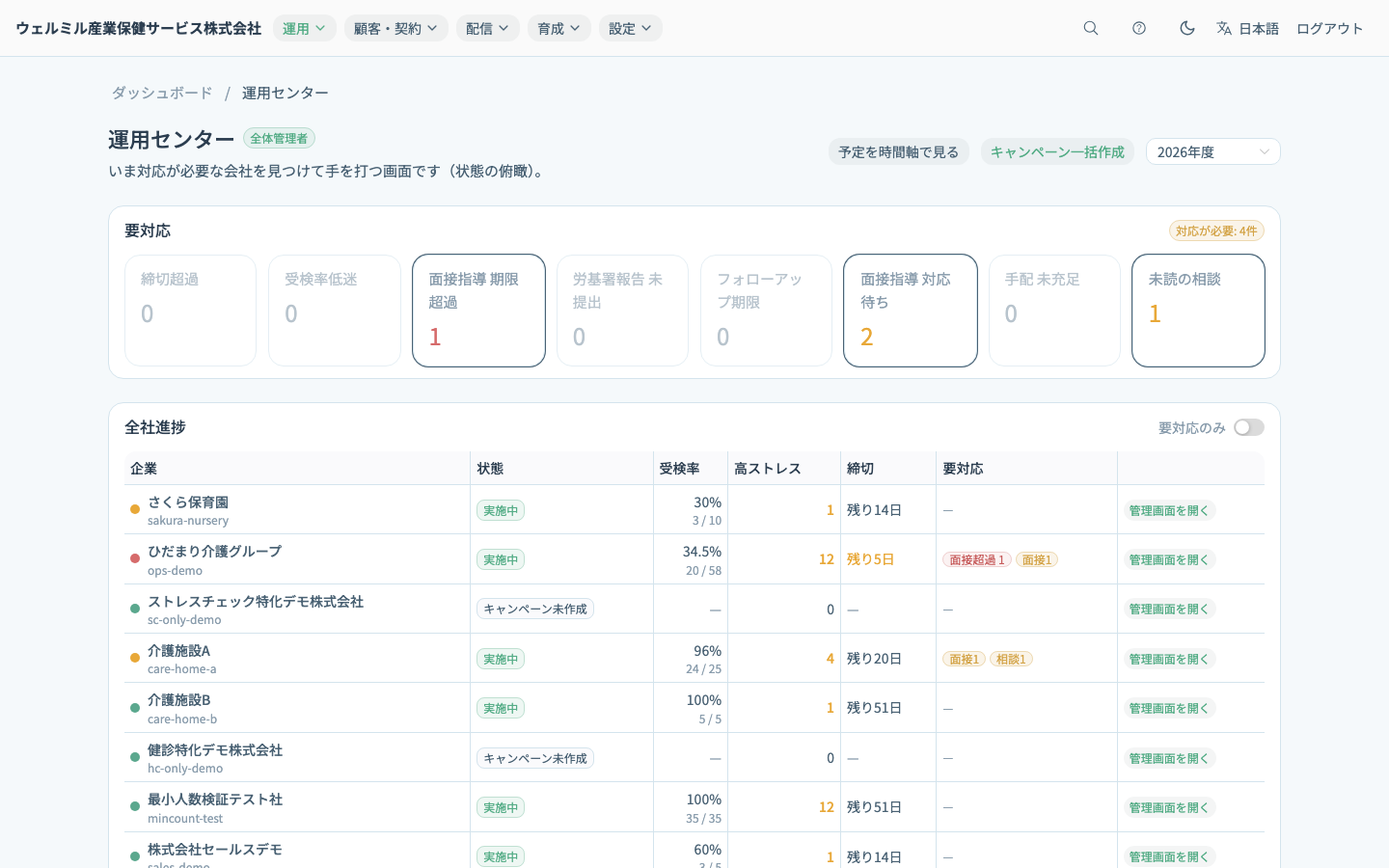Expand the 設定 menu

[x=631, y=28]
